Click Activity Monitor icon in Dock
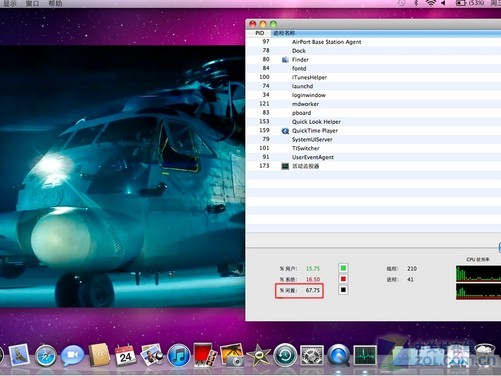The width and height of the screenshot is (501, 376). [x=365, y=356]
